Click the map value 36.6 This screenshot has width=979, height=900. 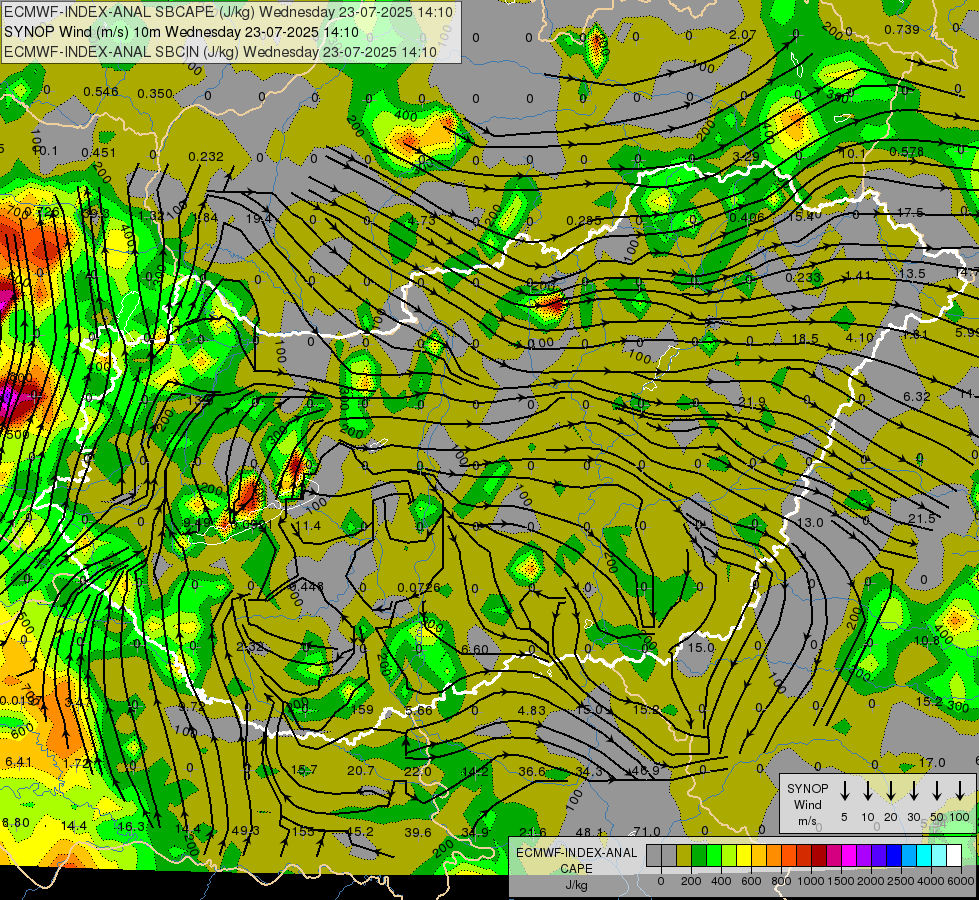(532, 771)
